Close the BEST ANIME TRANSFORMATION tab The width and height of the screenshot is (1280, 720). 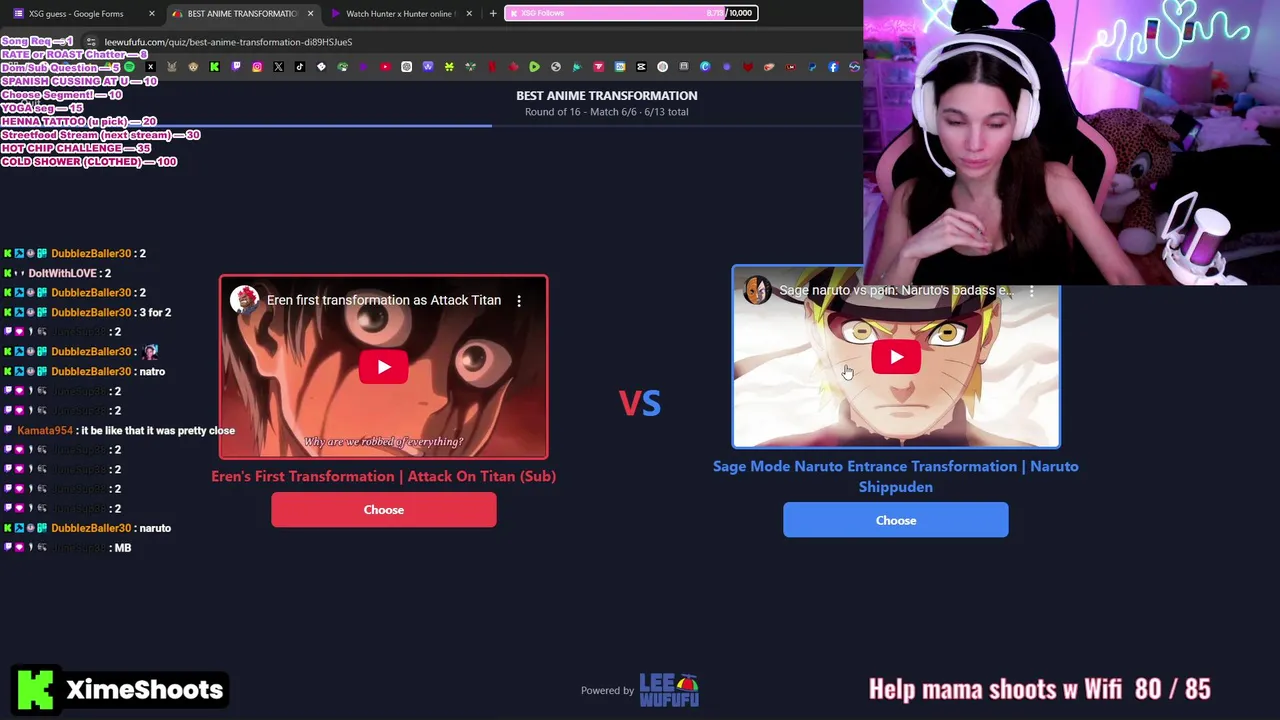[311, 14]
